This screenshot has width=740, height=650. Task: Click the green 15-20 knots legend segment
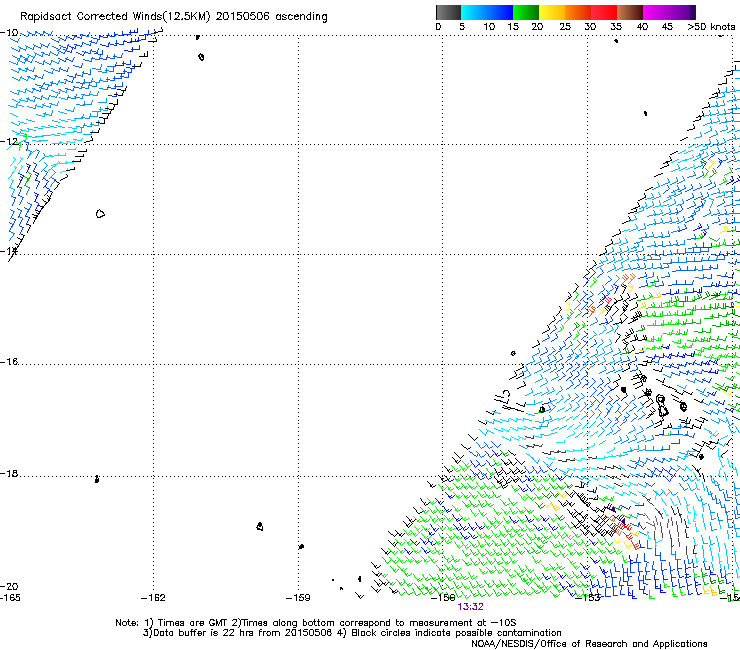pos(526,12)
